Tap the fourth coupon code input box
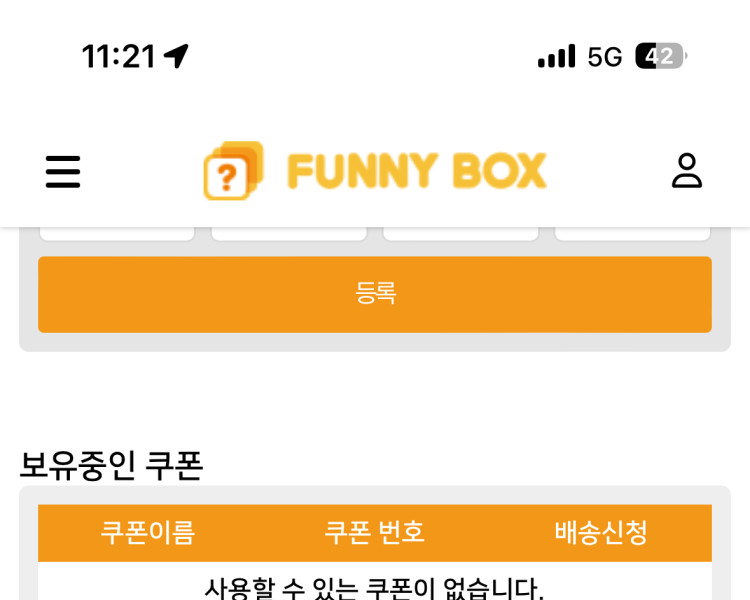 [x=633, y=233]
